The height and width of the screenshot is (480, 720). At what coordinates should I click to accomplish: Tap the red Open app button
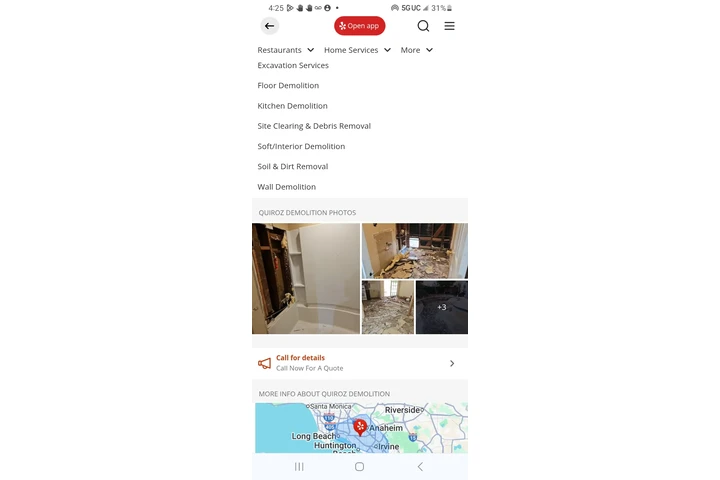[x=360, y=26]
